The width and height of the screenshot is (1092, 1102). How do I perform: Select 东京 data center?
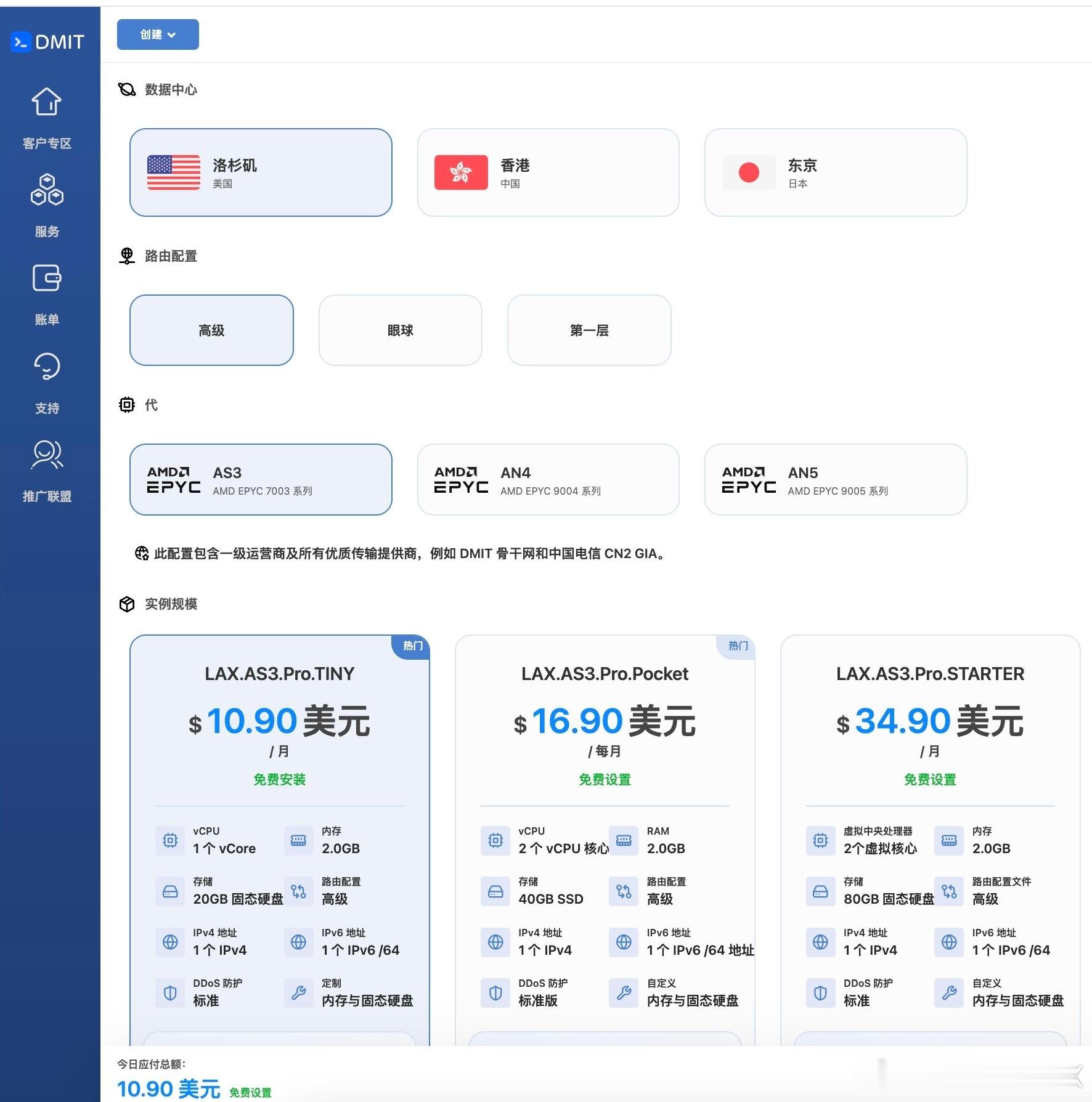tap(836, 172)
